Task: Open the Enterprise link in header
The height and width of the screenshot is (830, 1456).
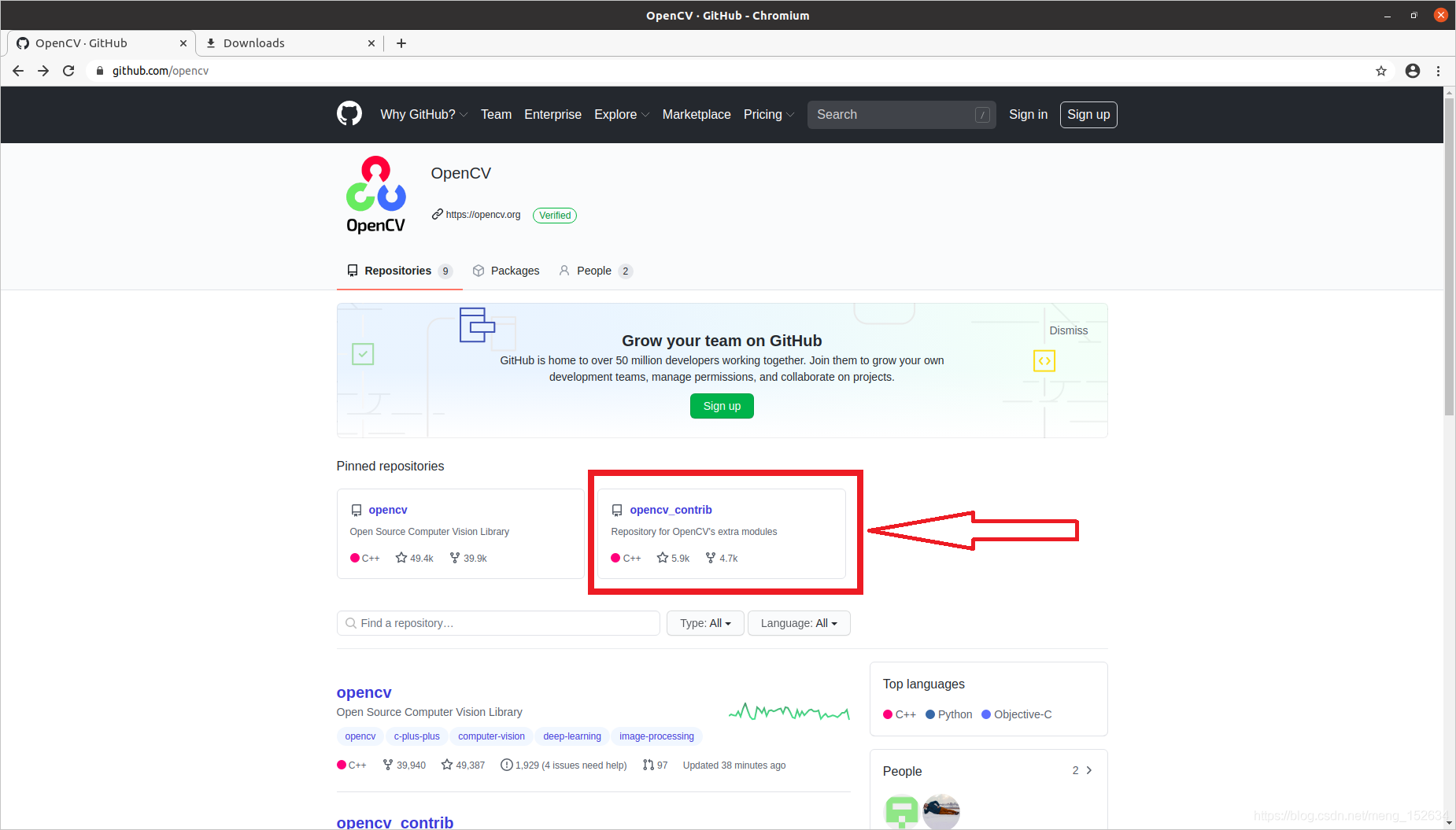Action: (552, 114)
